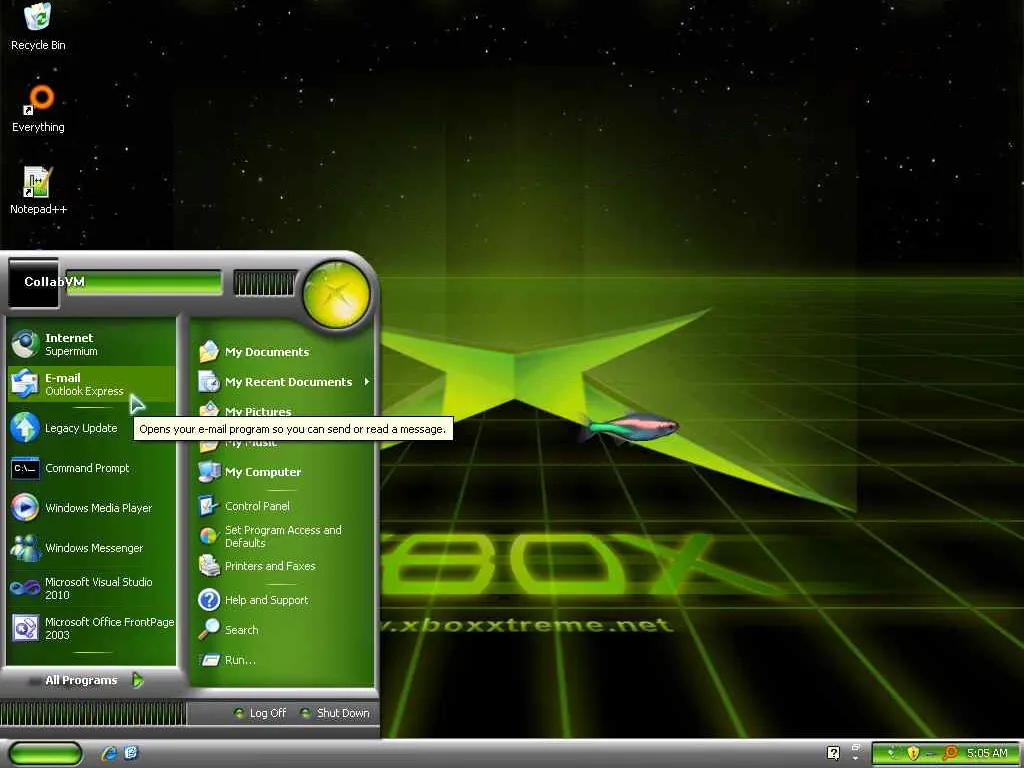Screen dimensions: 1024x768
Task: Open Microsoft Visual Studio 2010
Action: coord(91,588)
